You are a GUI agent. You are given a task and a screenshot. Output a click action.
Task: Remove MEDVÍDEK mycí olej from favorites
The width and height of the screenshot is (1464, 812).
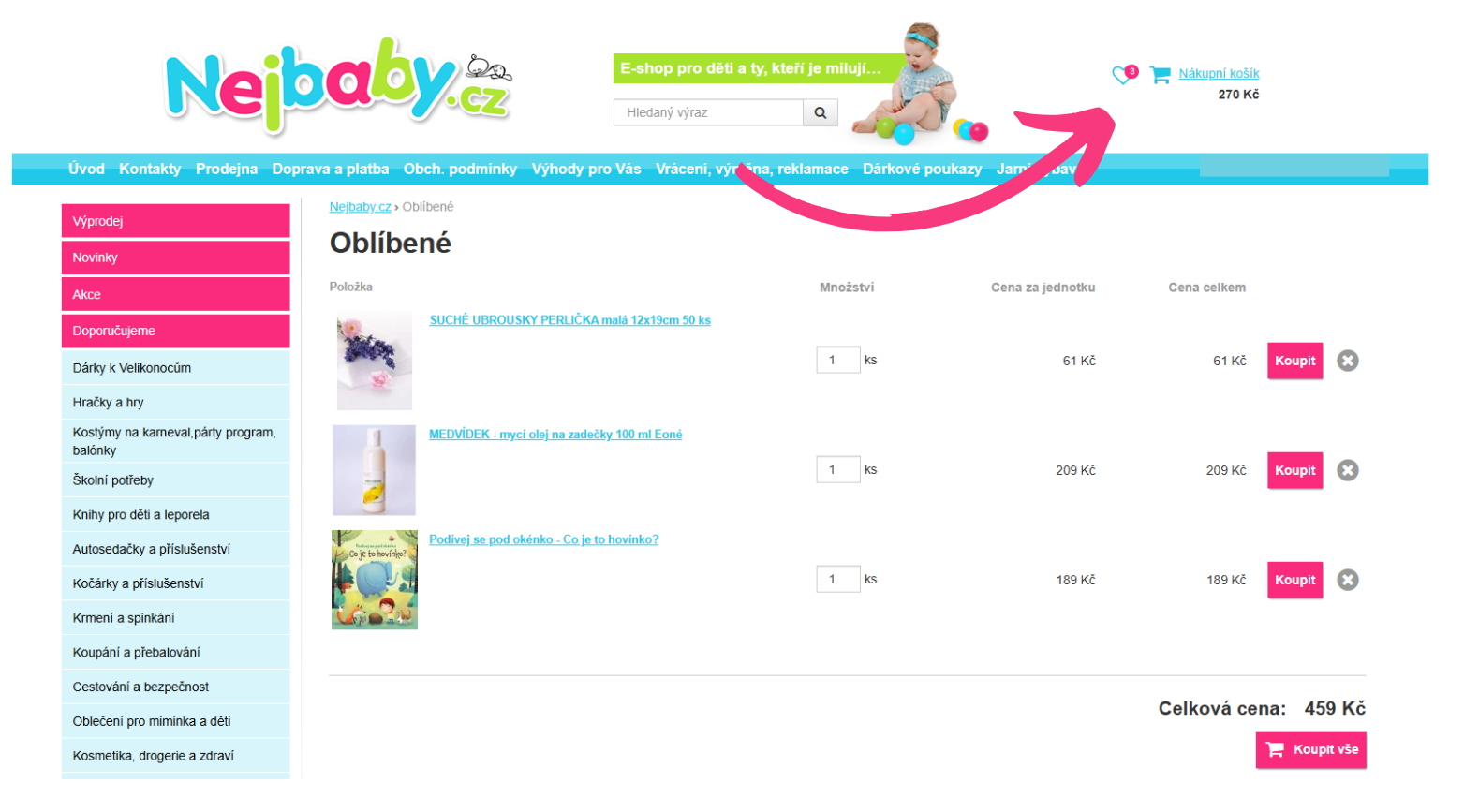point(1347,470)
